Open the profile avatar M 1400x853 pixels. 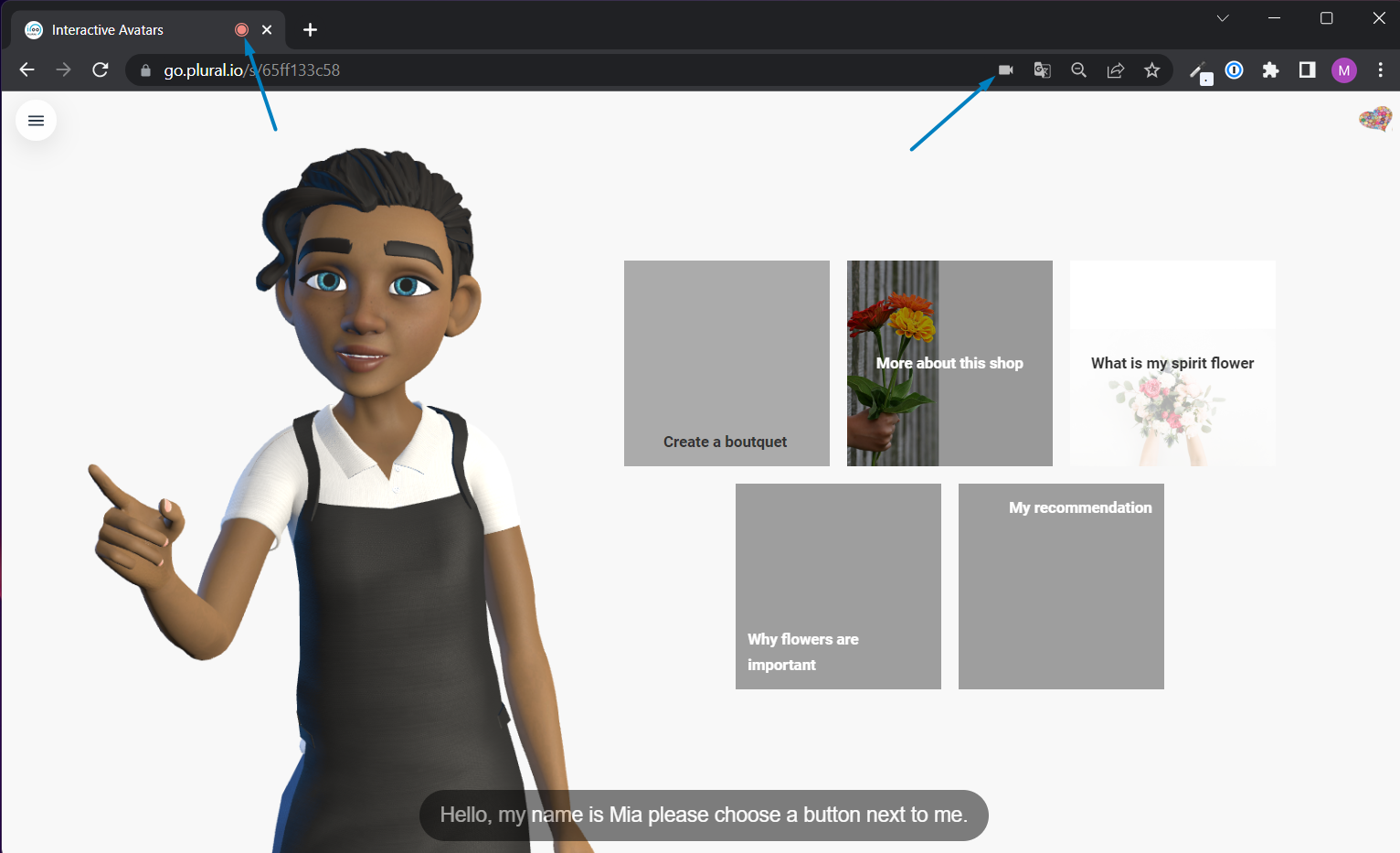coord(1344,70)
